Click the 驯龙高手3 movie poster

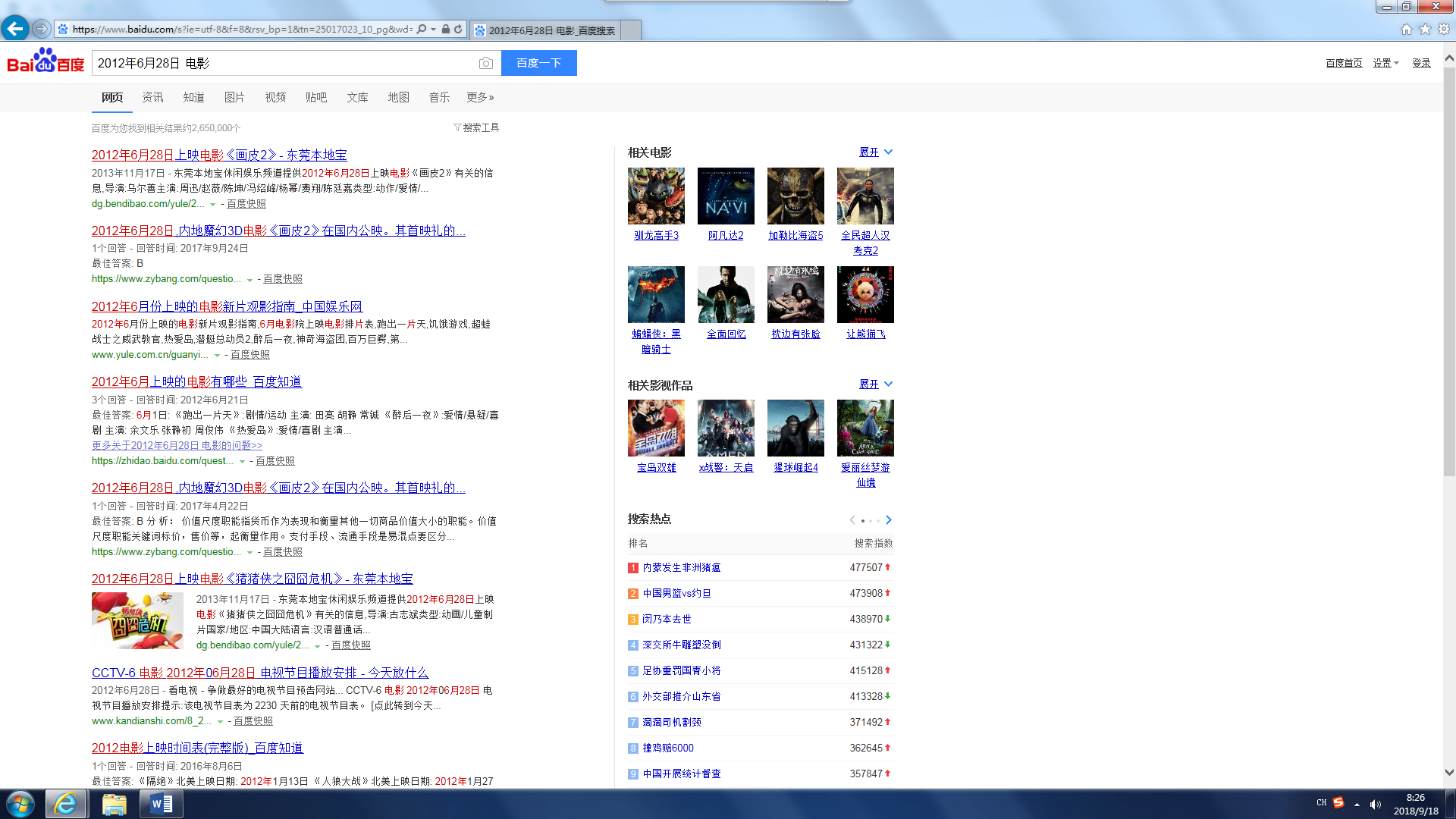click(656, 196)
